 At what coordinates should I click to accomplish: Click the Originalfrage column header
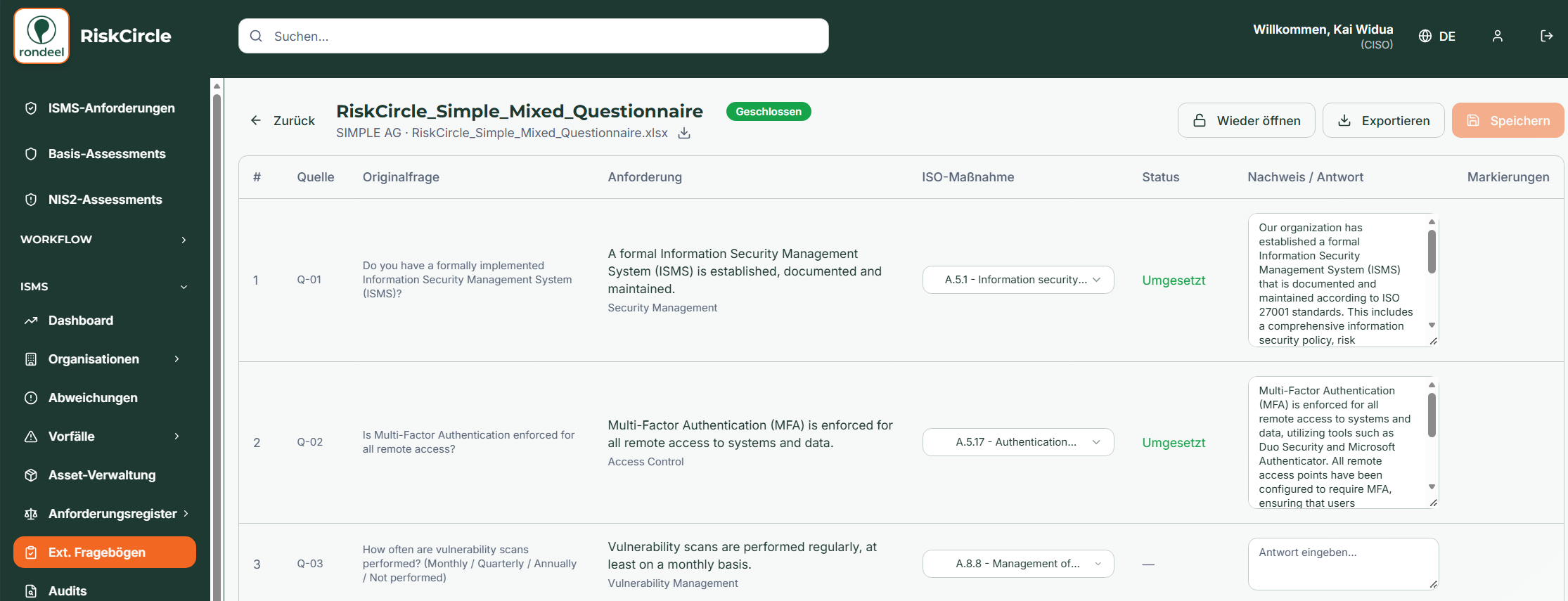(401, 177)
